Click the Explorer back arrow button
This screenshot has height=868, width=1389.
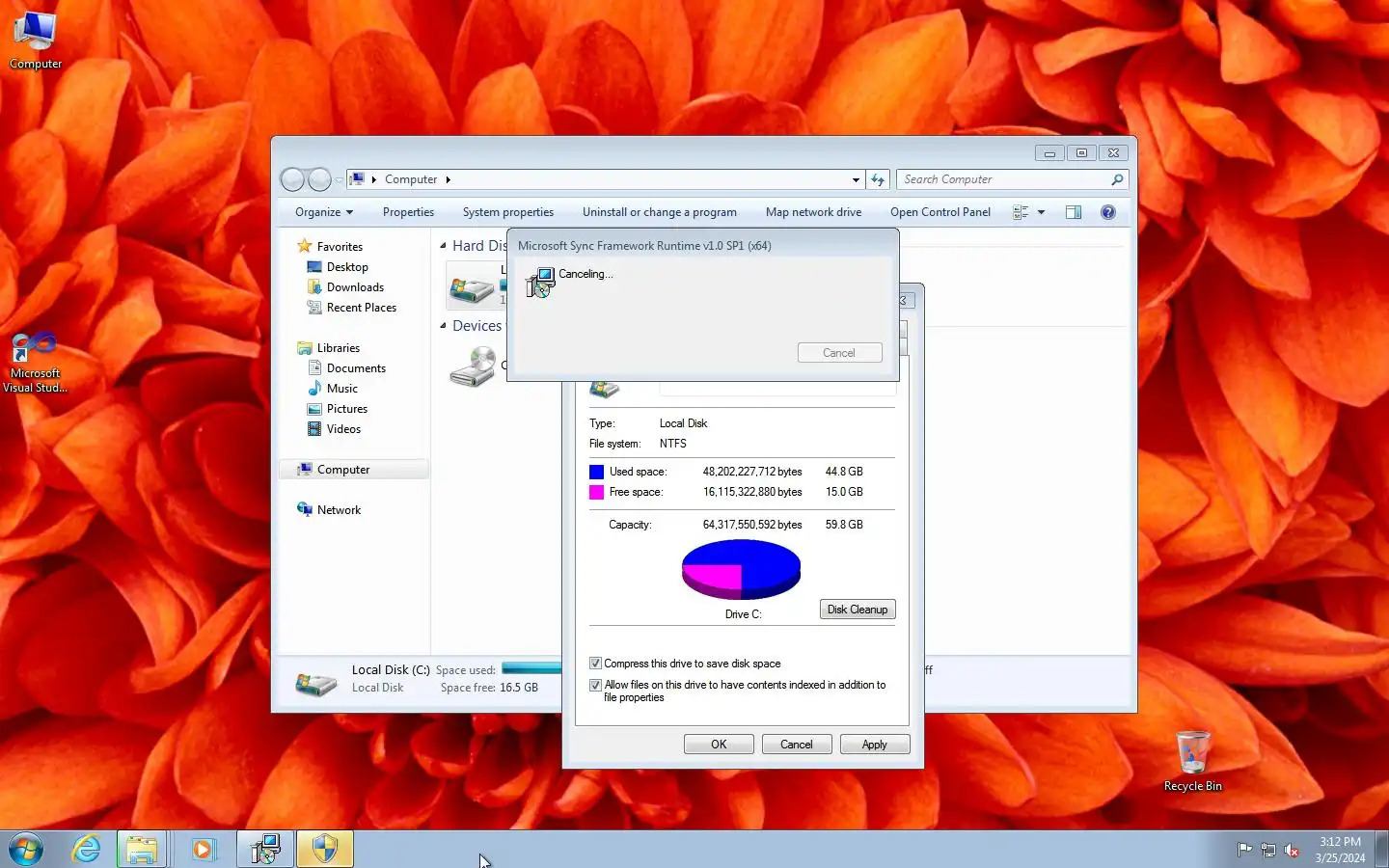point(292,179)
